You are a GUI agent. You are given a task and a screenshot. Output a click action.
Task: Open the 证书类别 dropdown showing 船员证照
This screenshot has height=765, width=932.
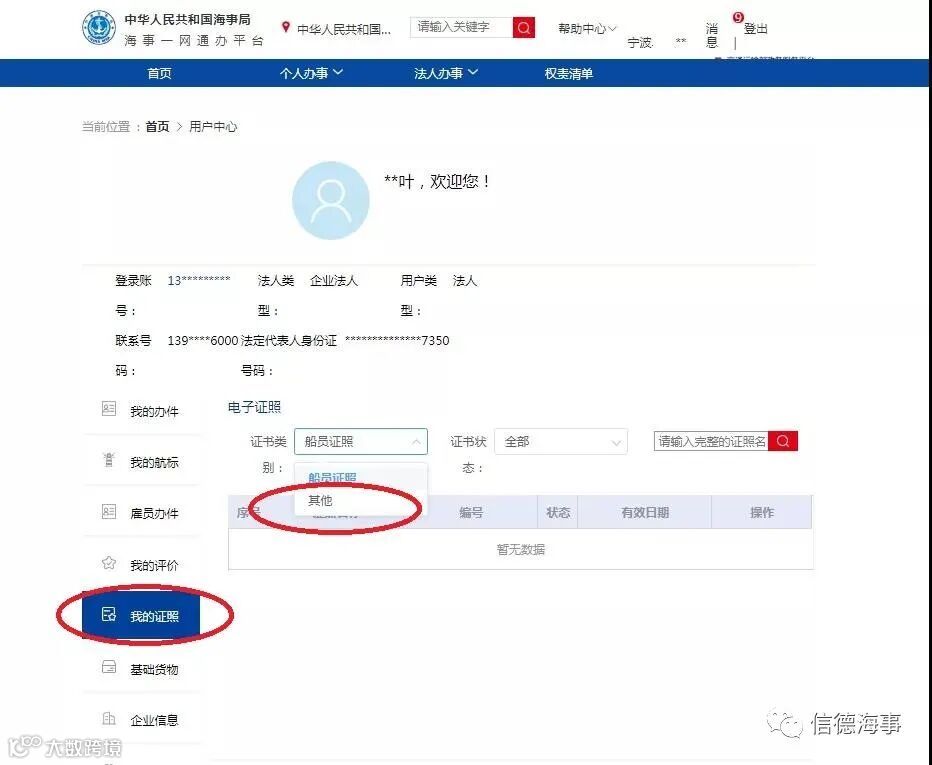click(361, 442)
